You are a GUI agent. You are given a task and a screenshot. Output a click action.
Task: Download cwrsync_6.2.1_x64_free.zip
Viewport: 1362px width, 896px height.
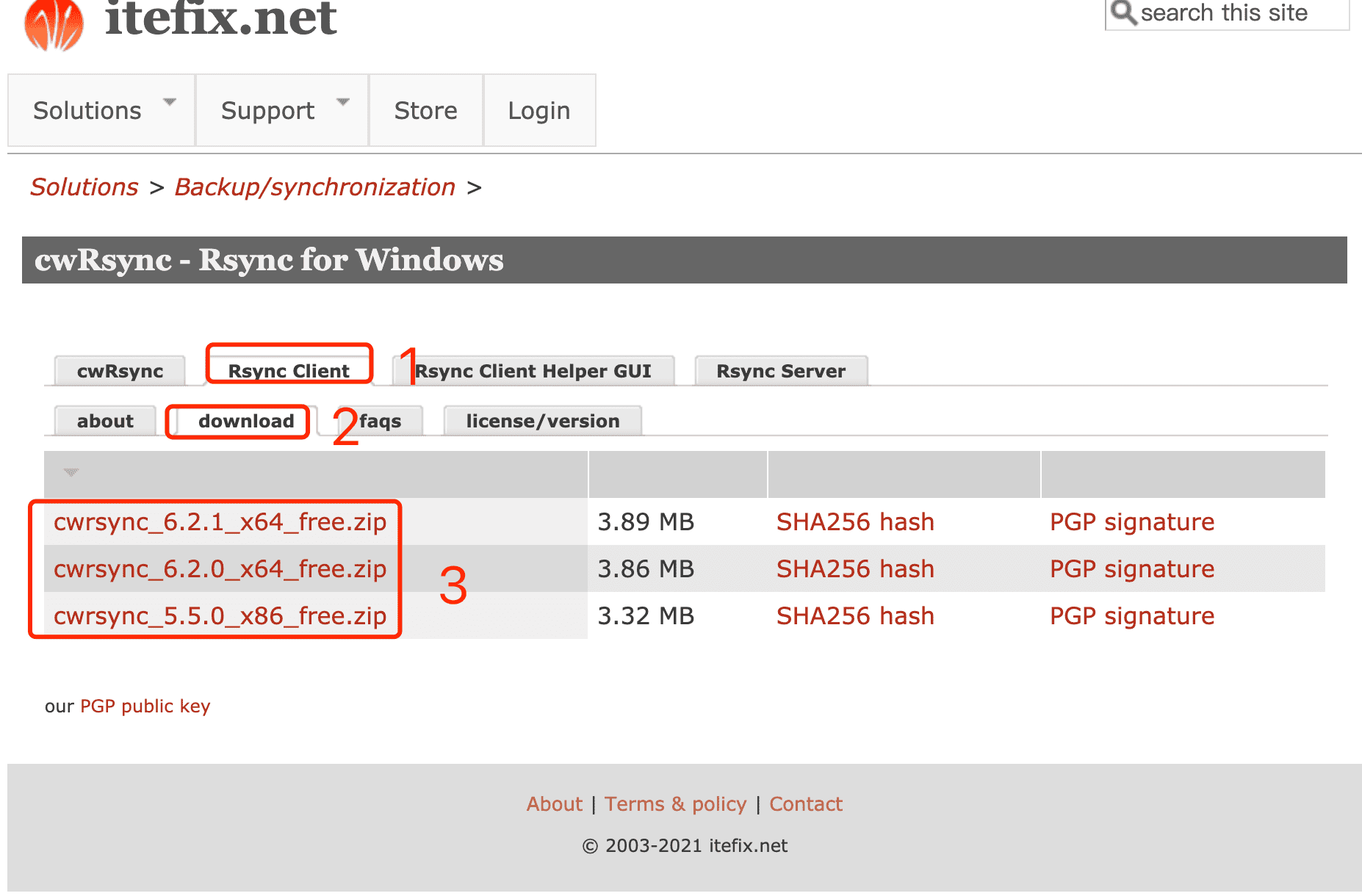[x=220, y=522]
